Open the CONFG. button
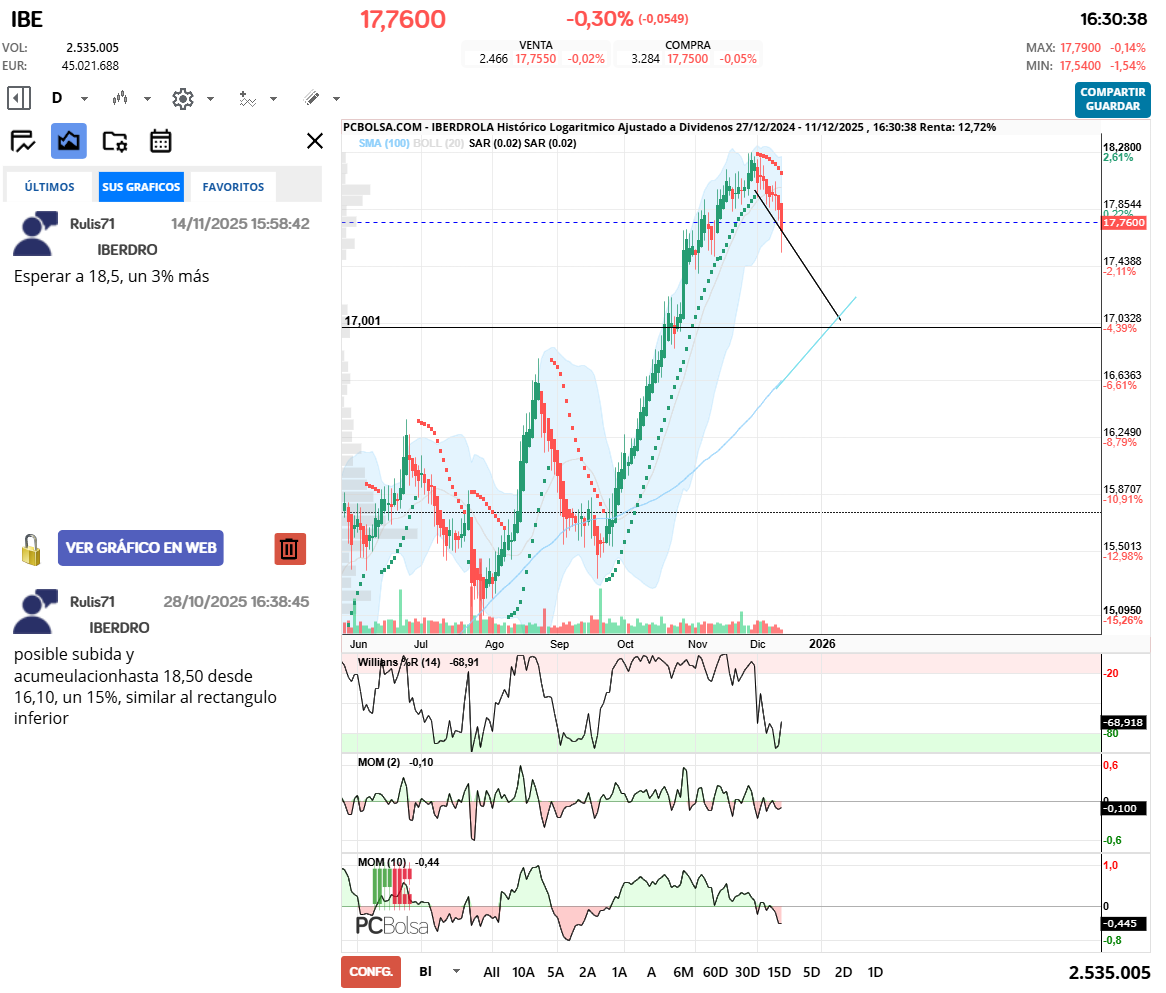1166x993 pixels. pyautogui.click(x=370, y=972)
